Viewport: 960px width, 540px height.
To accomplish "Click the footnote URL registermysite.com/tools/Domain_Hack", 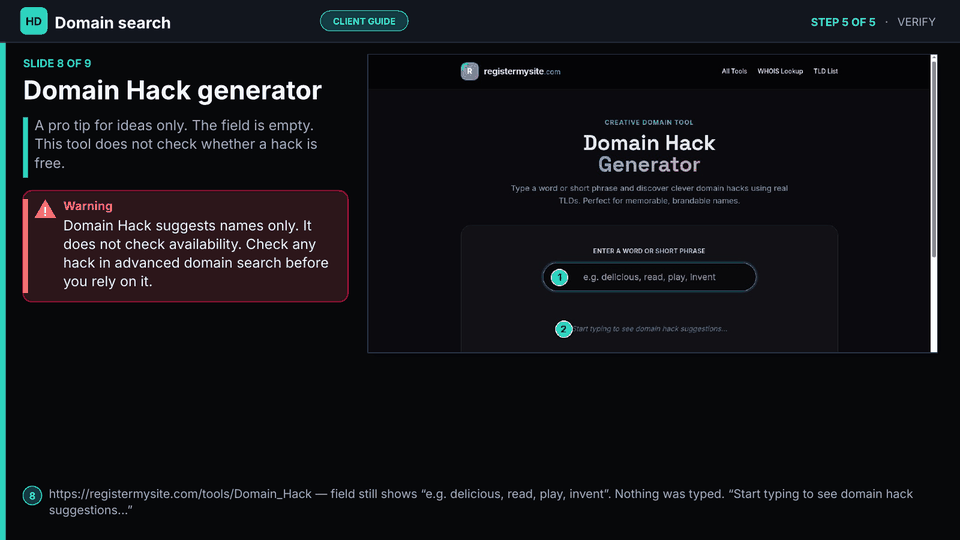I will pyautogui.click(x=181, y=494).
